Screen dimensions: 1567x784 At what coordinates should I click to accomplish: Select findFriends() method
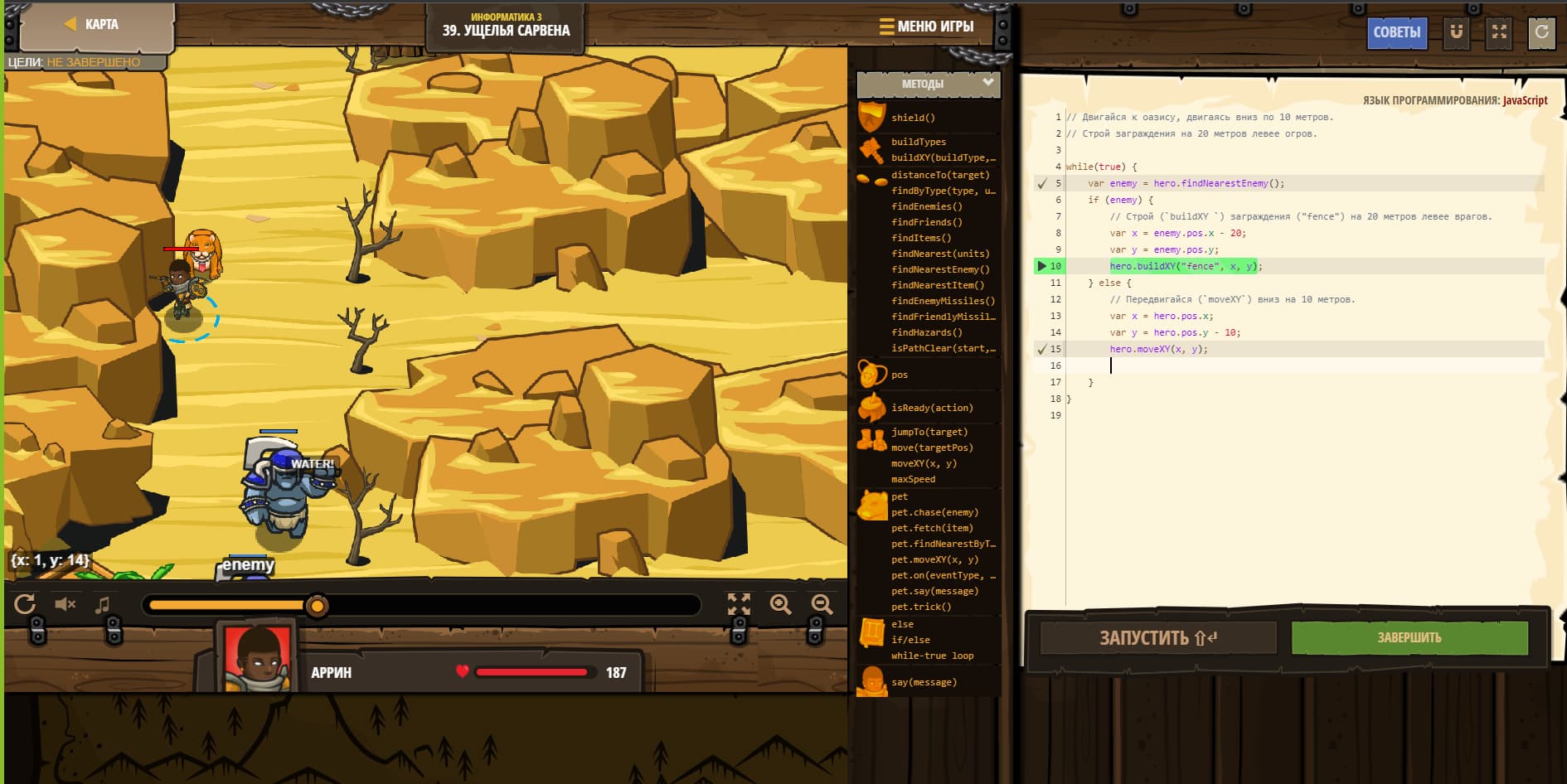[927, 222]
